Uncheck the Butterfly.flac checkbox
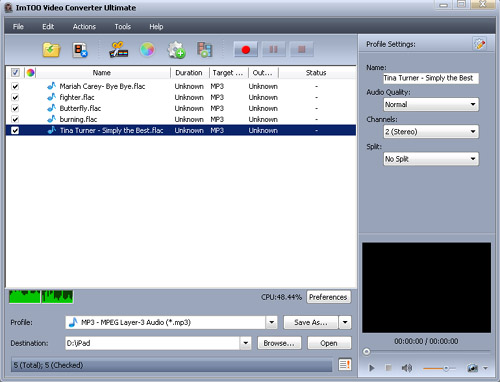This screenshot has height=382, width=500. point(15,108)
